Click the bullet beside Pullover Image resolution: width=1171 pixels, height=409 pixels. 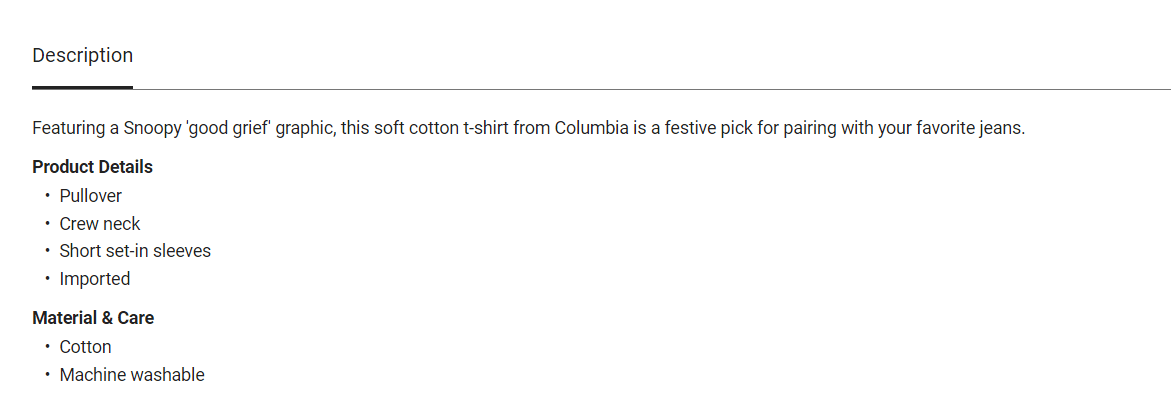click(46, 196)
